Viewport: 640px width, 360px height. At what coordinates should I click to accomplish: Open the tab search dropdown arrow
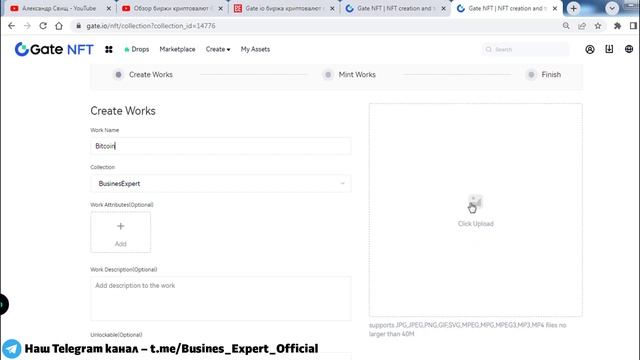(x=611, y=8)
